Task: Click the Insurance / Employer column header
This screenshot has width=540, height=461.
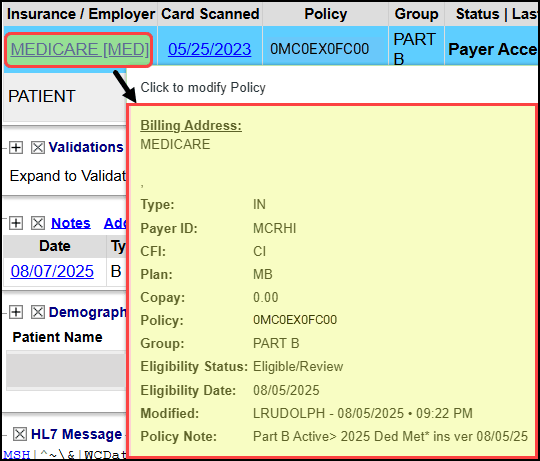Action: [81, 14]
